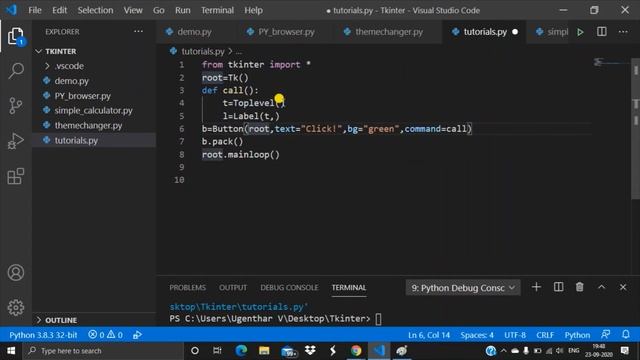
Task: Select tutorials.py in the explorer tree
Action: 94,140
